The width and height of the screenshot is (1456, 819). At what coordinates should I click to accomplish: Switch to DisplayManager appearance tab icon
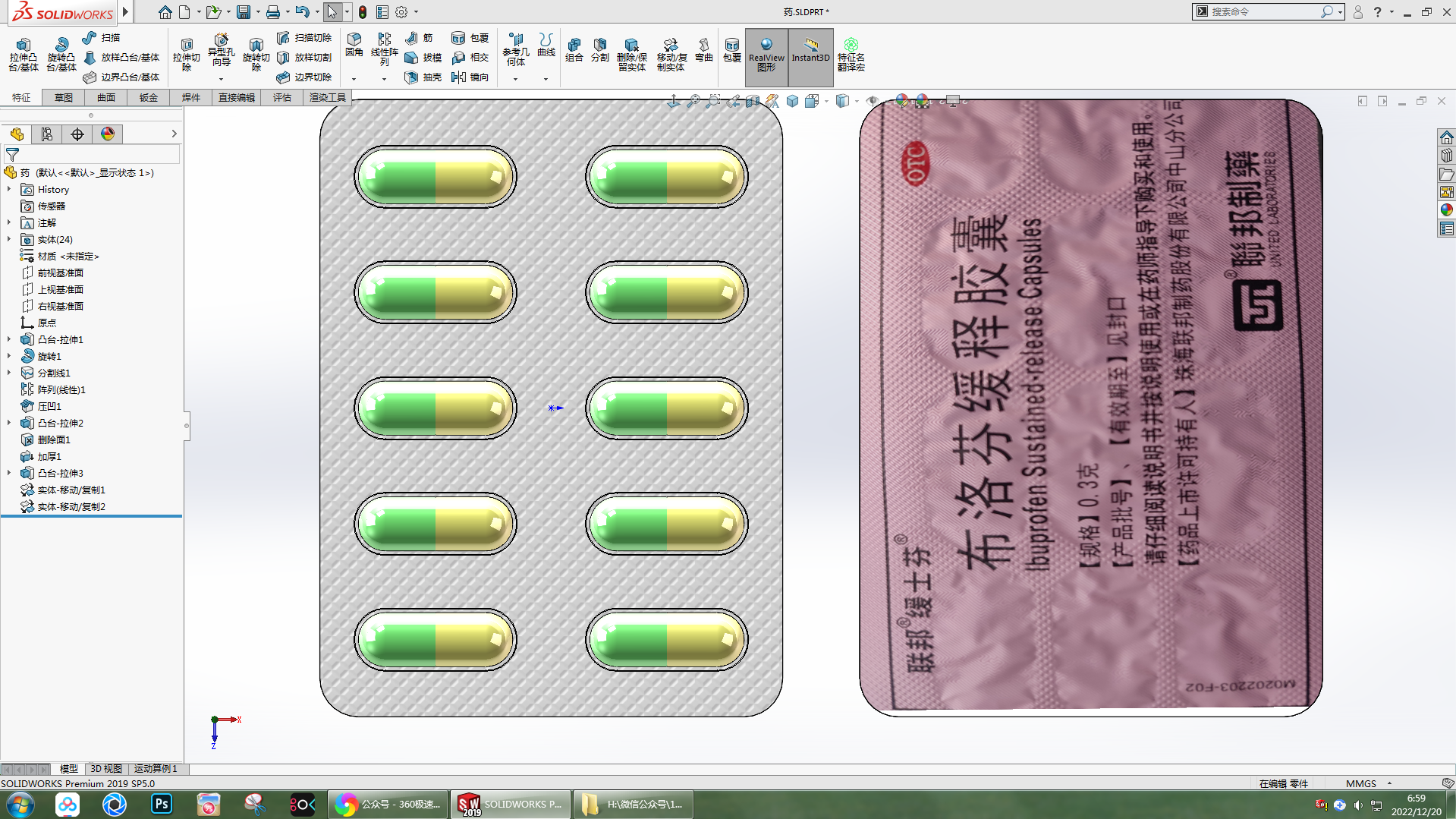pos(108,134)
